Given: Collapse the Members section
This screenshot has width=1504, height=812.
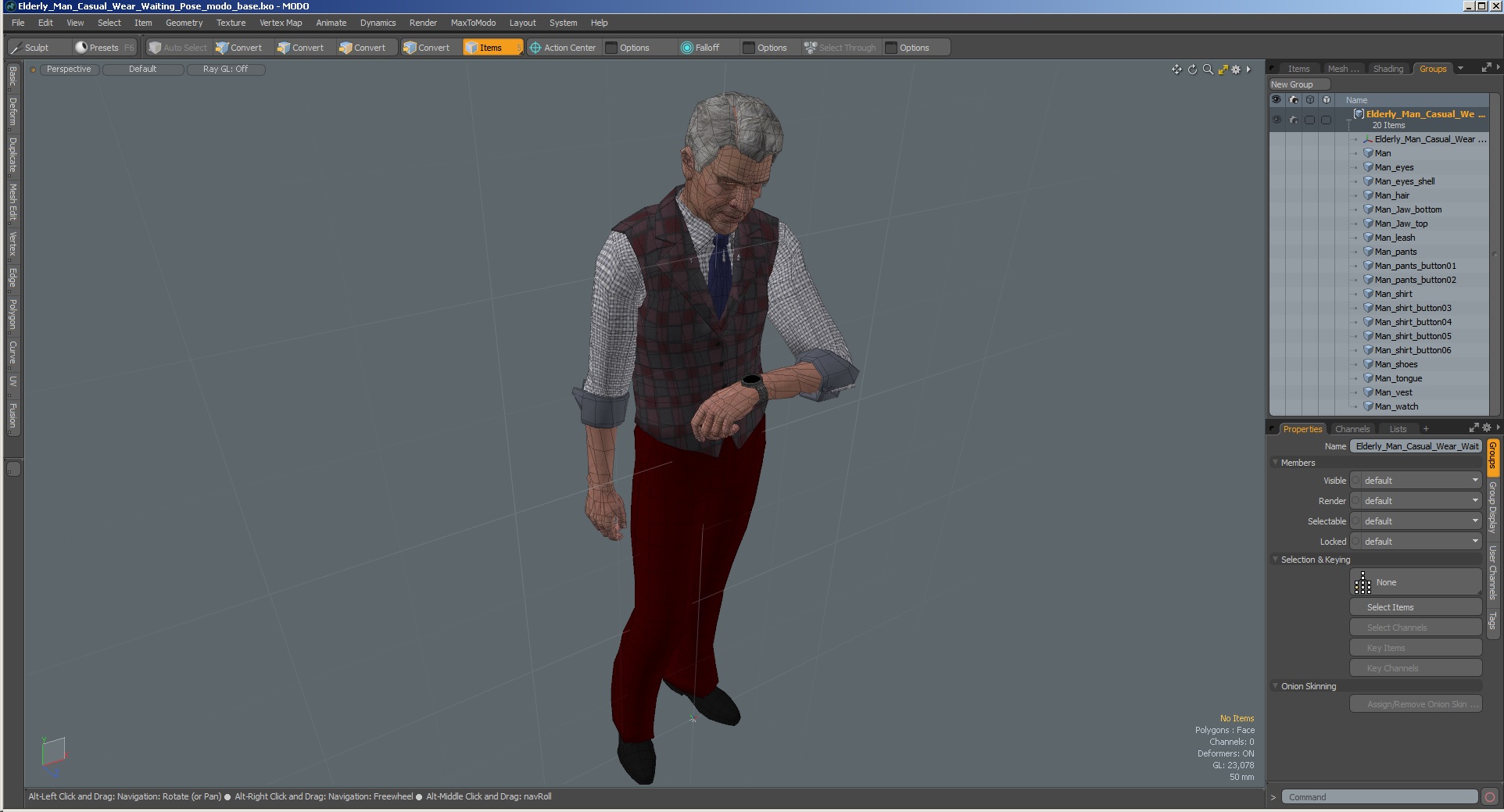Looking at the screenshot, I should [x=1275, y=463].
